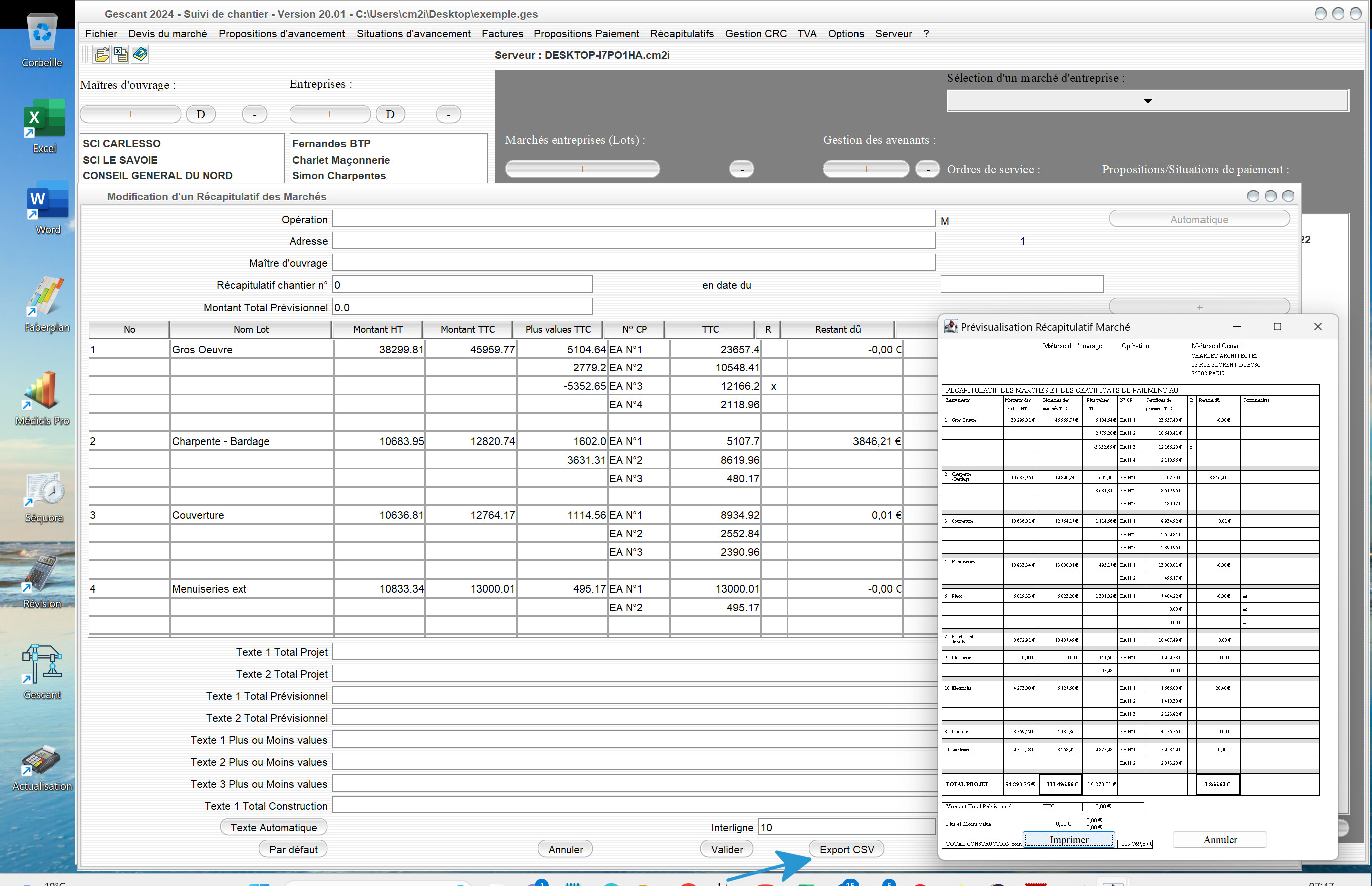Add a new Maître d'ouvrage with plus

[130, 114]
